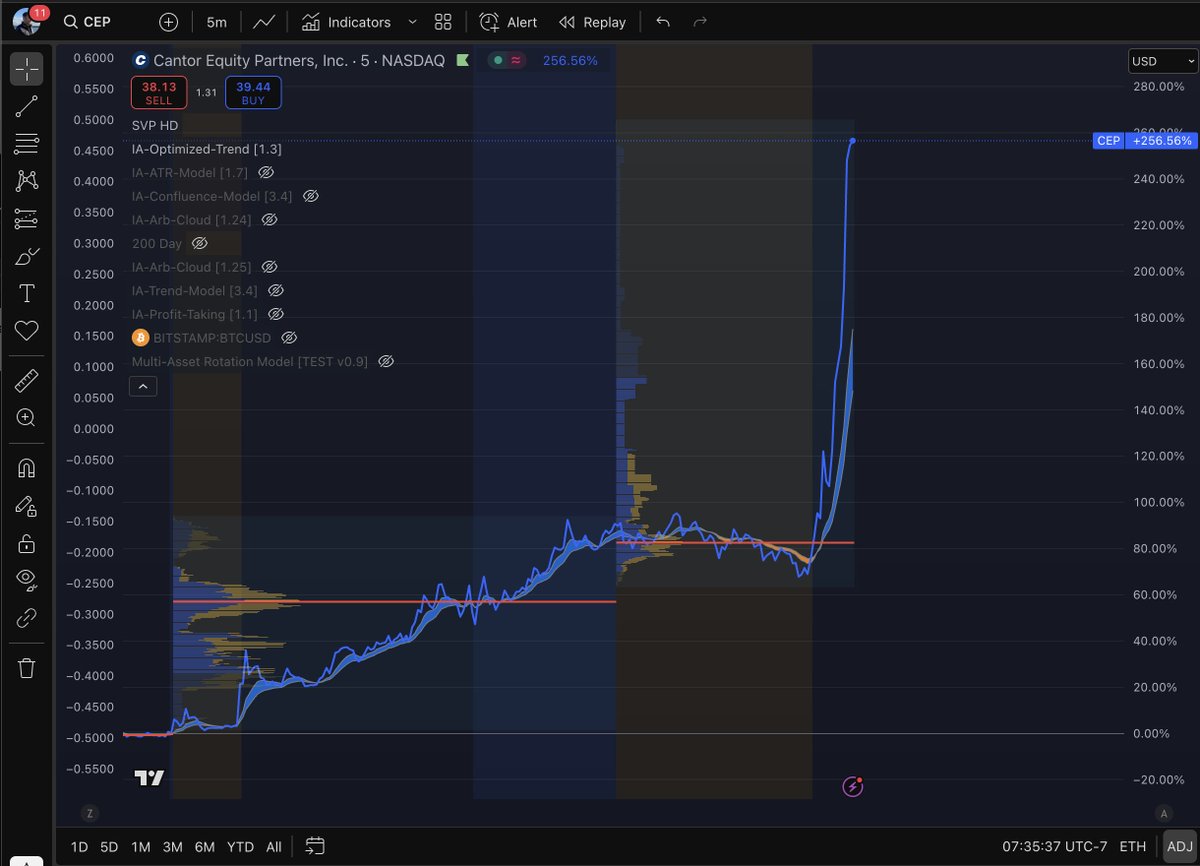Viewport: 1200px width, 866px height.
Task: Show the BITSTAMP:BTCUSD comparison
Action: [289, 338]
